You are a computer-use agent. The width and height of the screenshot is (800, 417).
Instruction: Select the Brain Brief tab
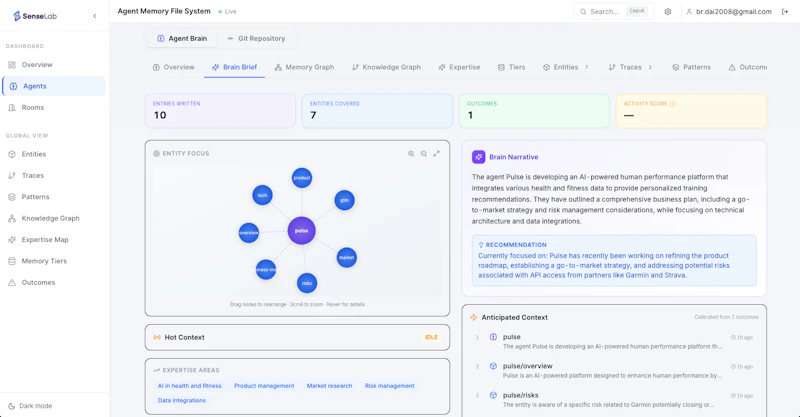tap(234, 67)
